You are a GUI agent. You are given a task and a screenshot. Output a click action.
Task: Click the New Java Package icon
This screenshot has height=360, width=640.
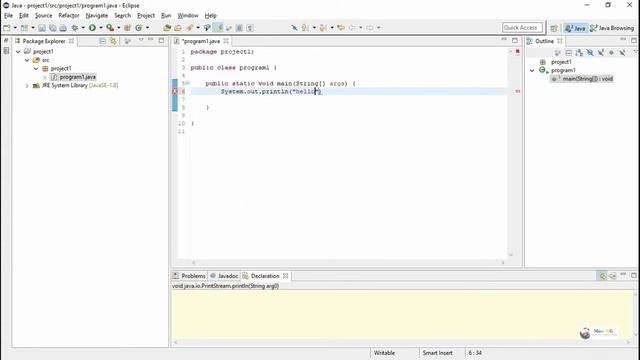[127, 28]
